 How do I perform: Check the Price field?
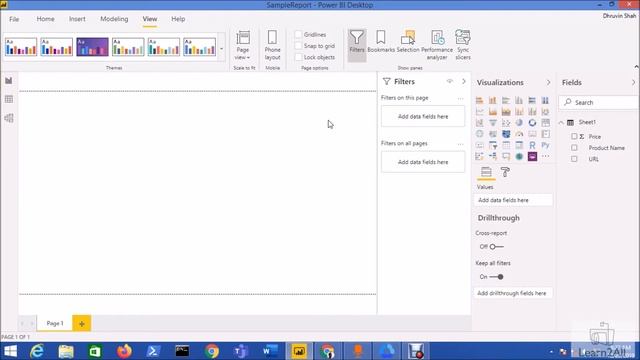[x=574, y=136]
